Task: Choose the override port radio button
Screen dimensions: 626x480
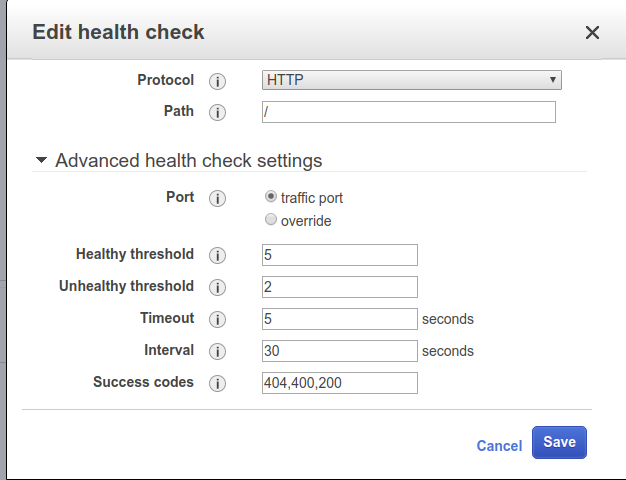Action: (x=271, y=220)
